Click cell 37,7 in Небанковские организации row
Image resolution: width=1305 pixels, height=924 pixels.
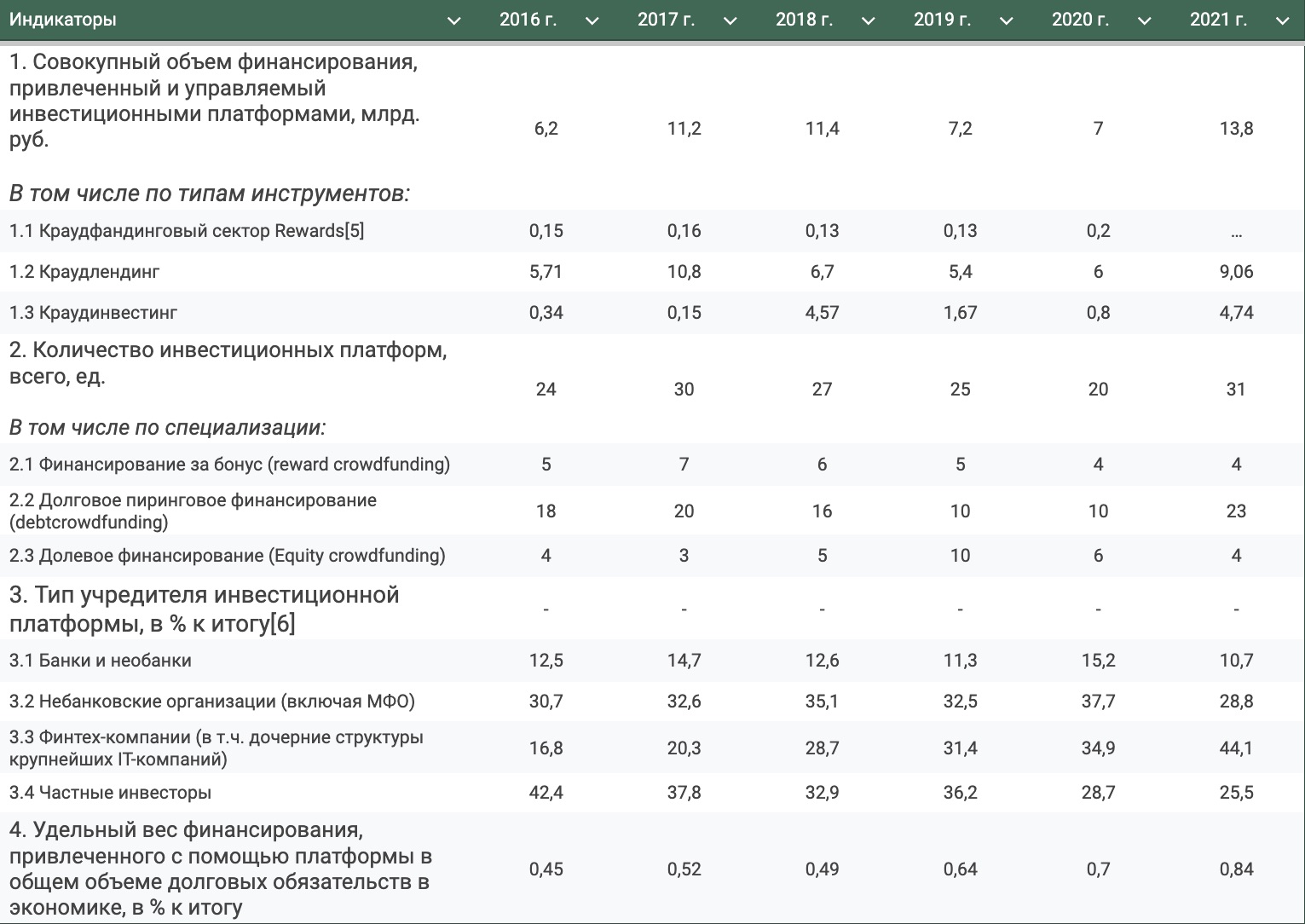pos(1099,702)
